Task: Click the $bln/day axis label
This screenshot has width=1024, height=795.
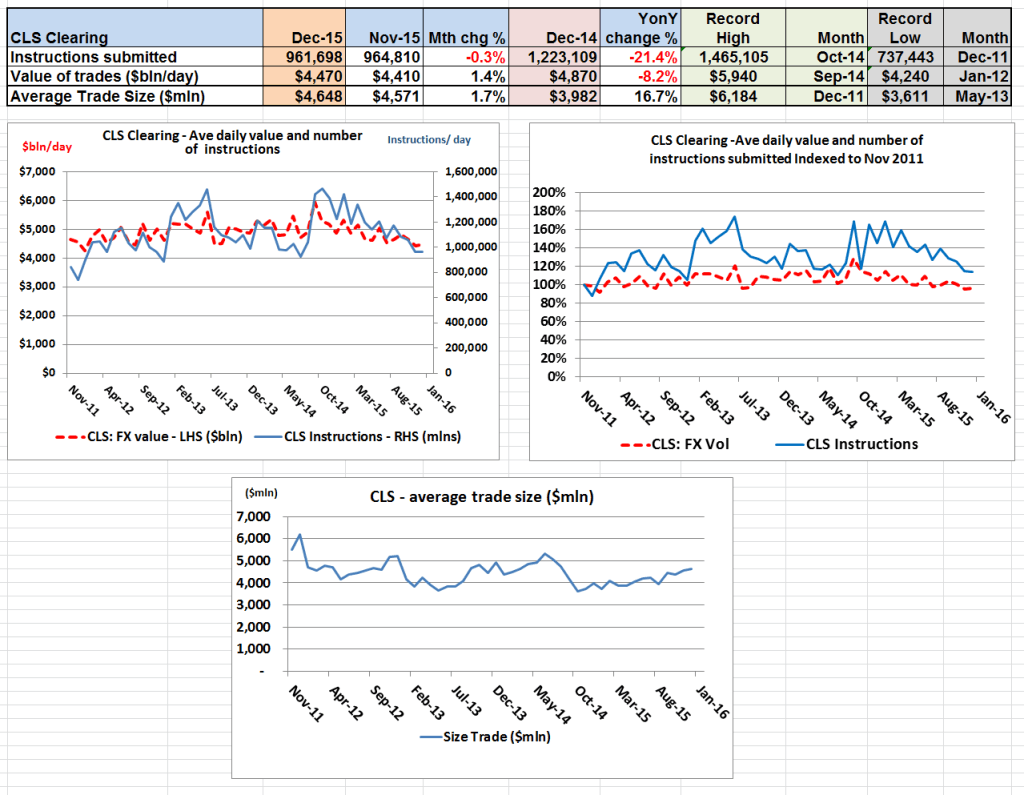Action: click(x=47, y=146)
